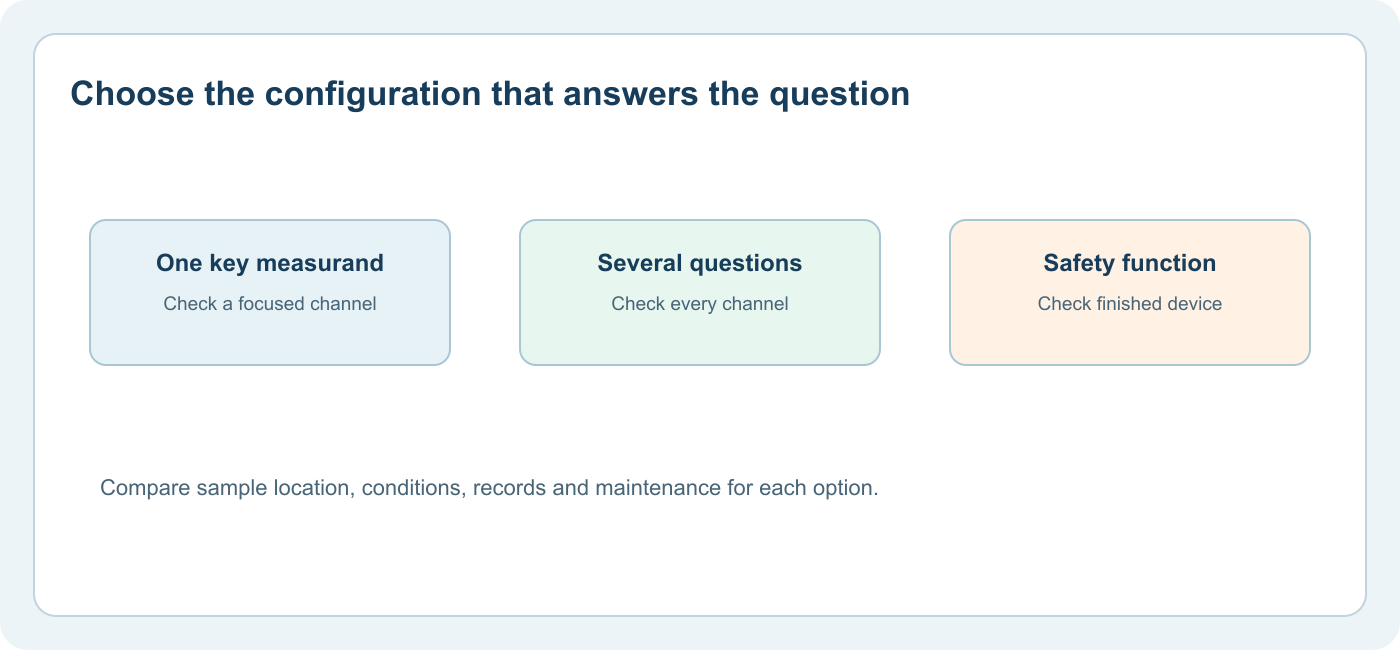Viewport: 1400px width, 650px height.
Task: Click the word "records" in the instructions
Action: (x=511, y=489)
